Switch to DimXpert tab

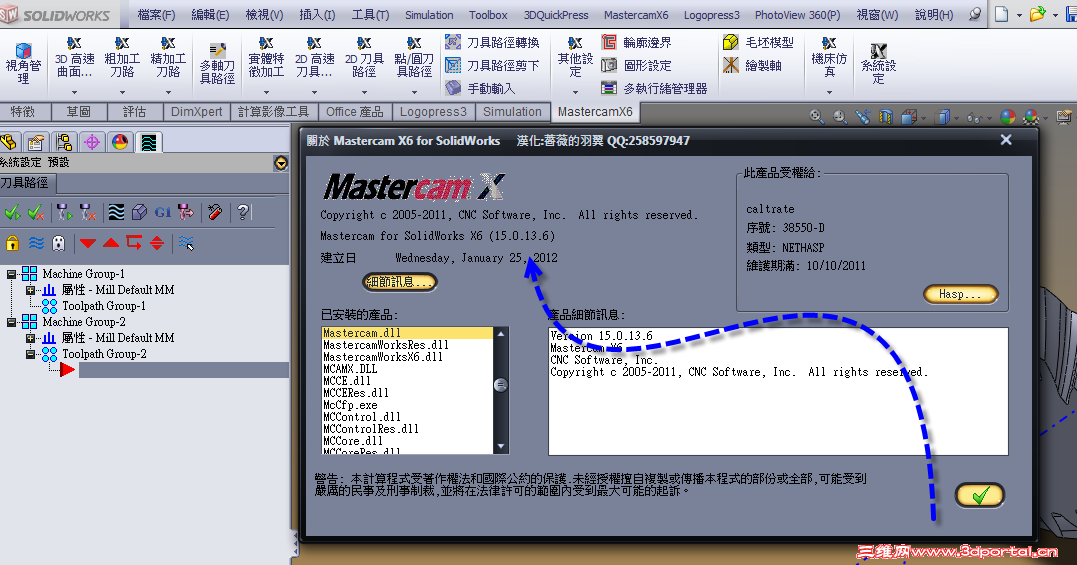[x=196, y=111]
